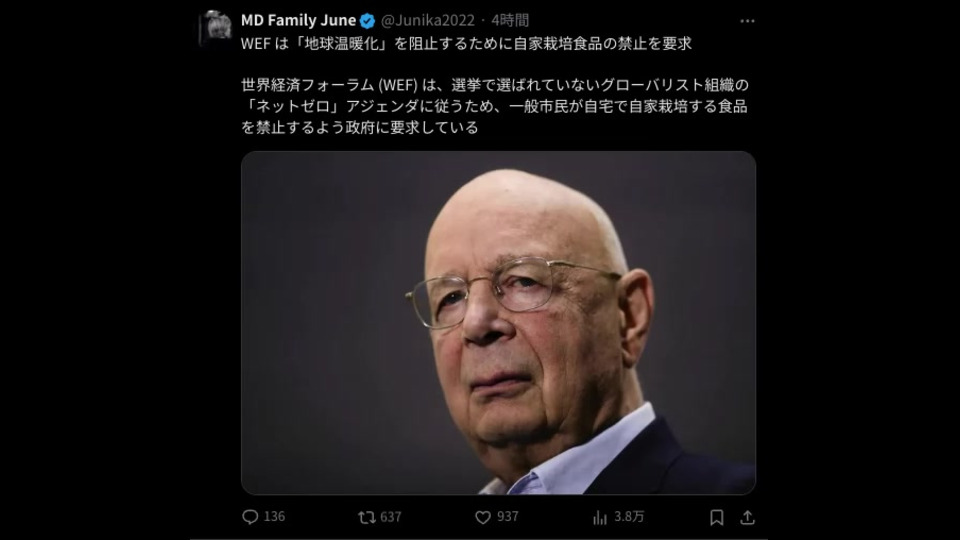Viewport: 960px width, 540px height.
Task: Open the MD Family June display name
Action: coord(298,20)
